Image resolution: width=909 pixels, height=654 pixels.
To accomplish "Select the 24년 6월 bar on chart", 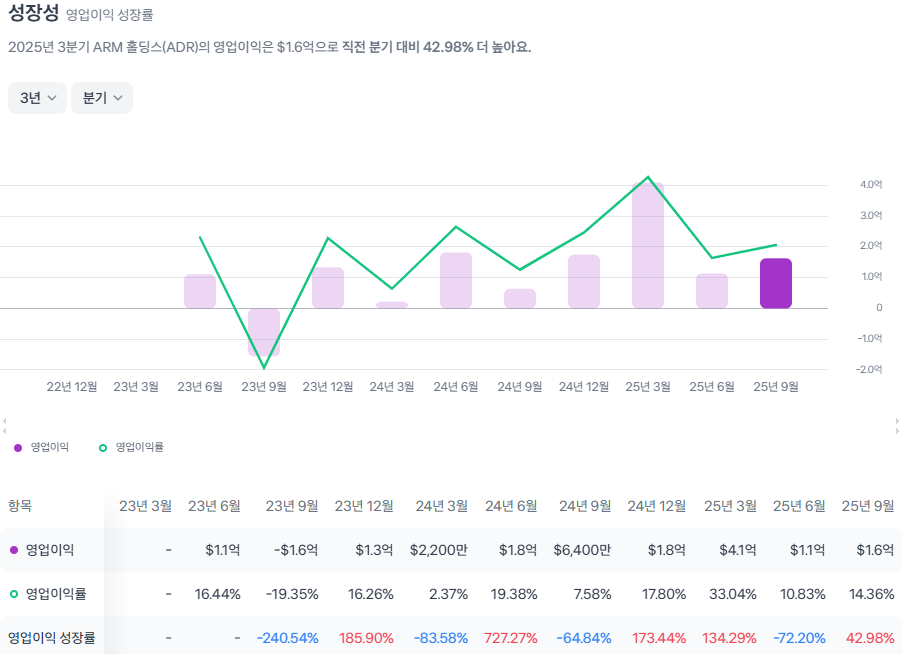I will (455, 280).
